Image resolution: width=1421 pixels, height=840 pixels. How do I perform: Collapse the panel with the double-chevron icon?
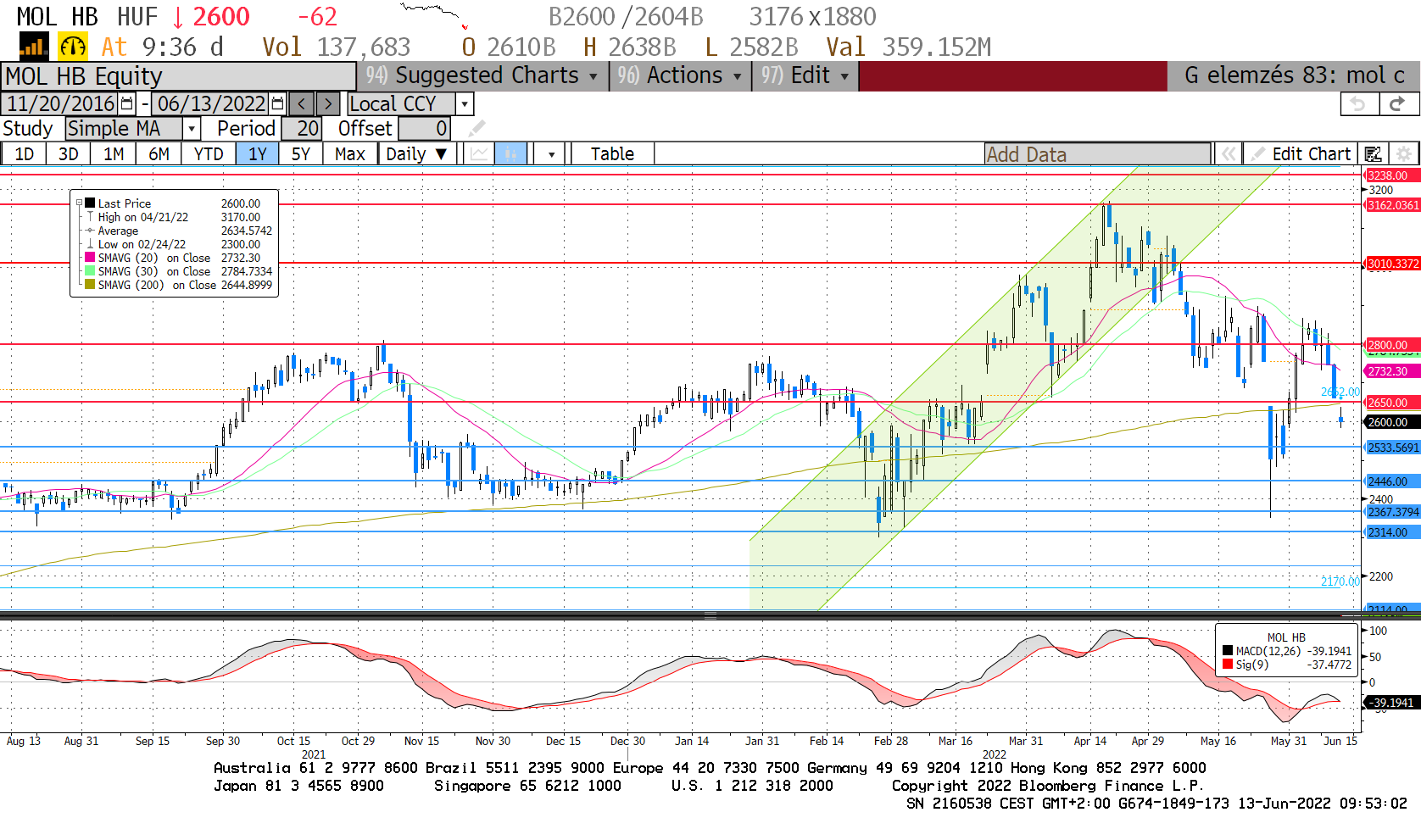1228,153
